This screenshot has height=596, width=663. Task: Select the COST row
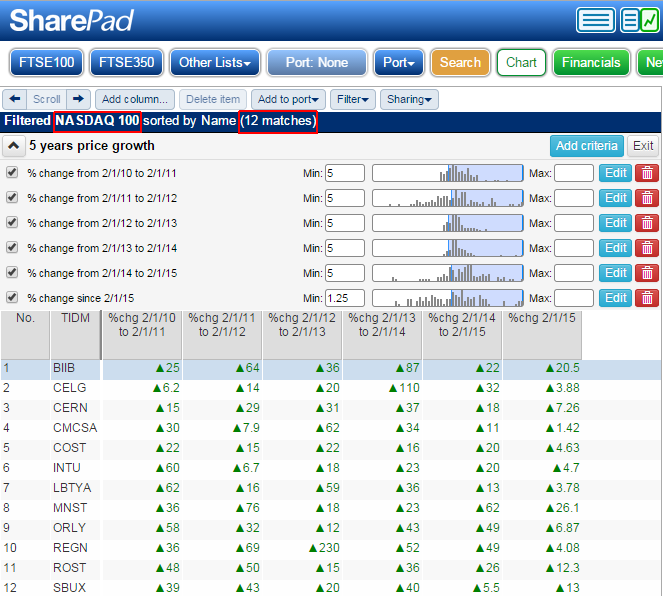(x=332, y=448)
